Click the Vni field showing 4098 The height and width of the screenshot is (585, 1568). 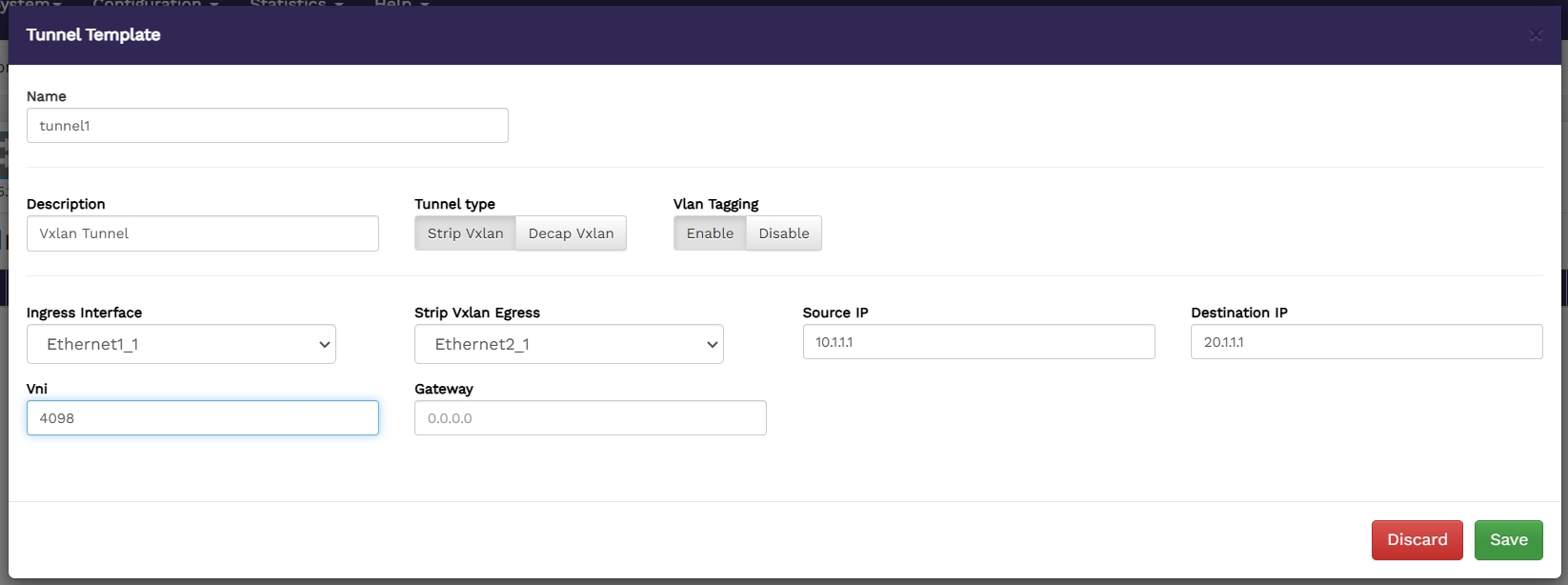click(x=202, y=418)
